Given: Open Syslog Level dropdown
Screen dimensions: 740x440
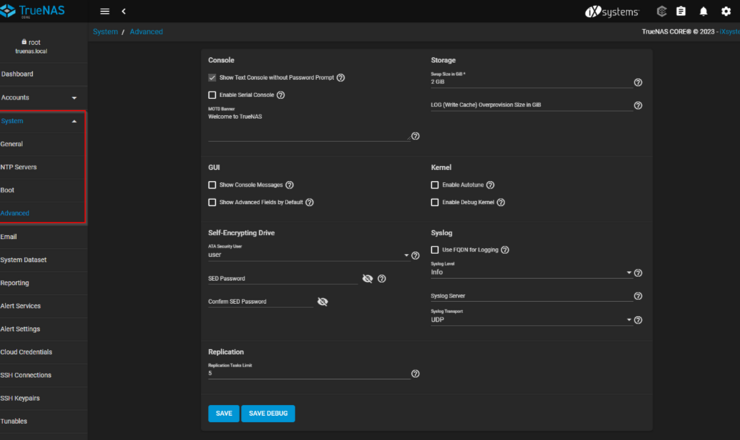Looking at the screenshot, I should [531, 272].
